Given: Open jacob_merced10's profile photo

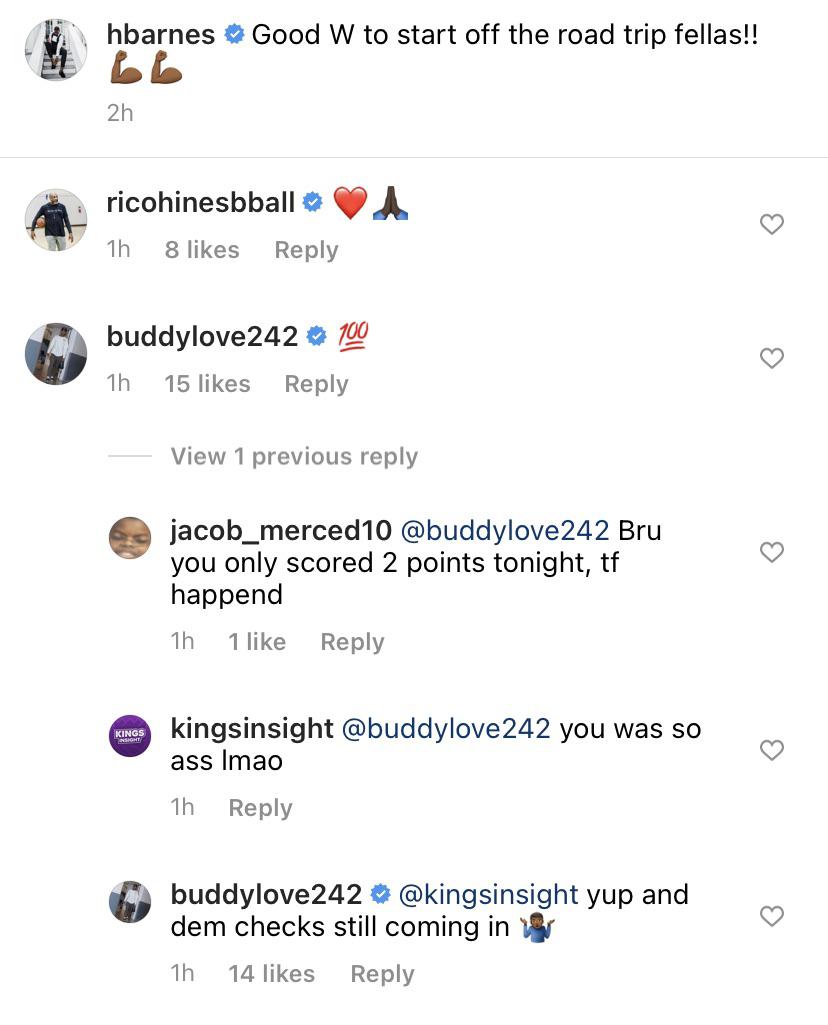Looking at the screenshot, I should click(130, 541).
